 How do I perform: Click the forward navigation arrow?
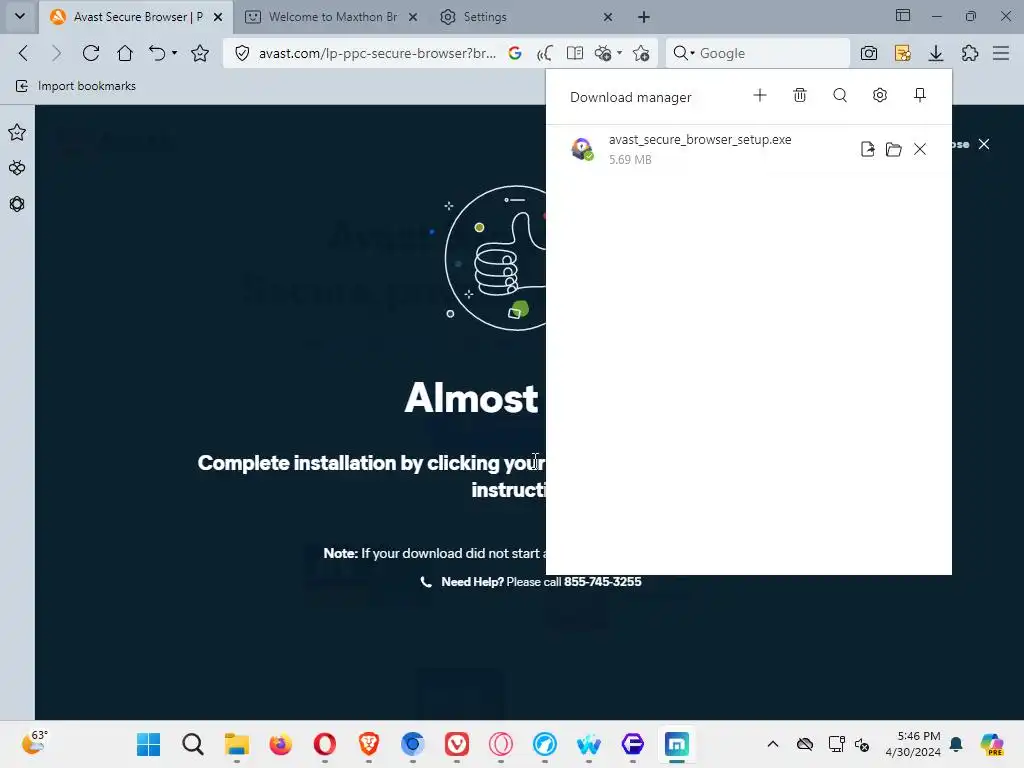(57, 53)
